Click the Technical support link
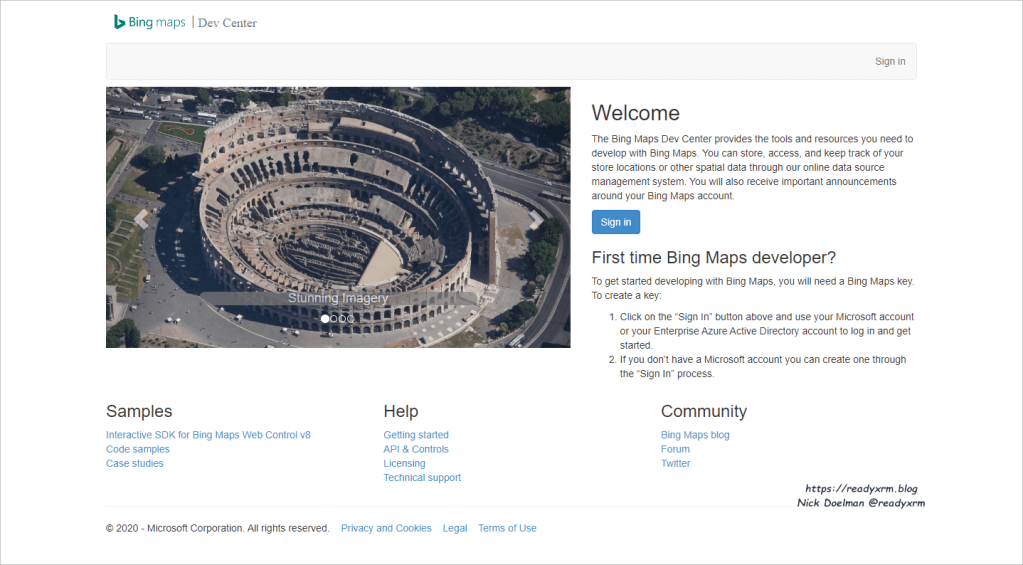 click(422, 477)
